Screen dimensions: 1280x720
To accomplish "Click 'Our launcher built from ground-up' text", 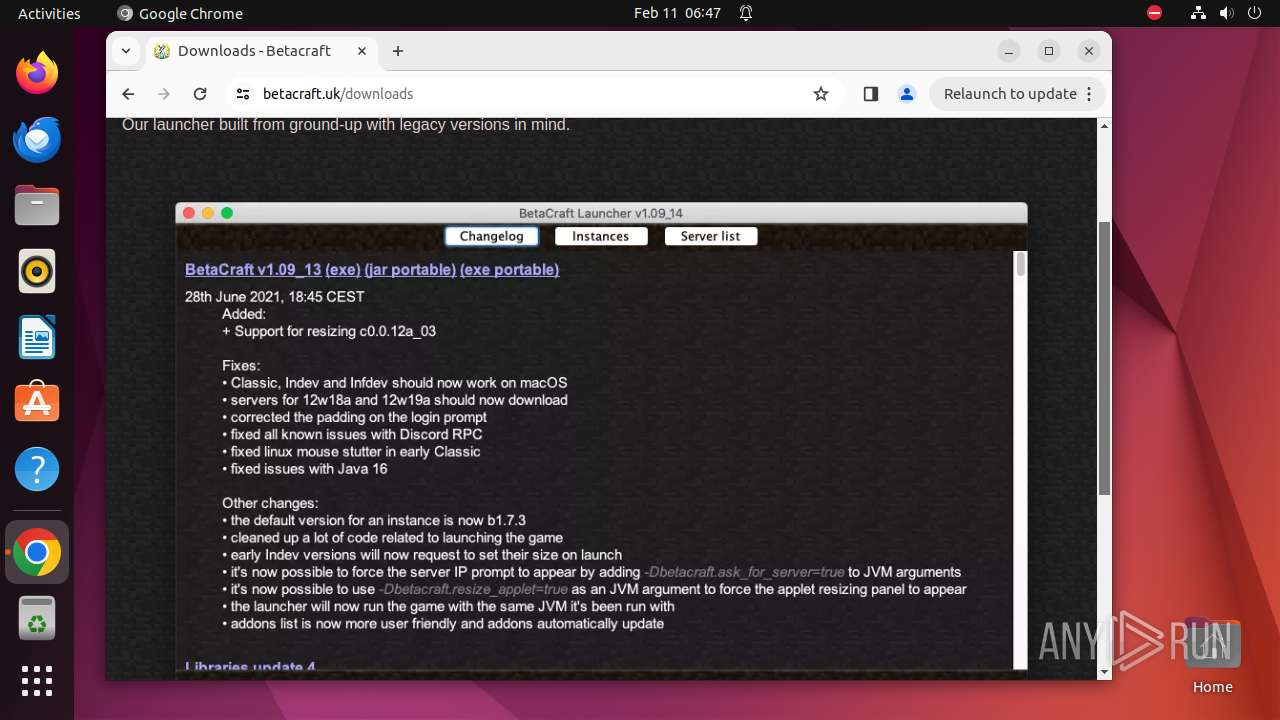I will [346, 125].
